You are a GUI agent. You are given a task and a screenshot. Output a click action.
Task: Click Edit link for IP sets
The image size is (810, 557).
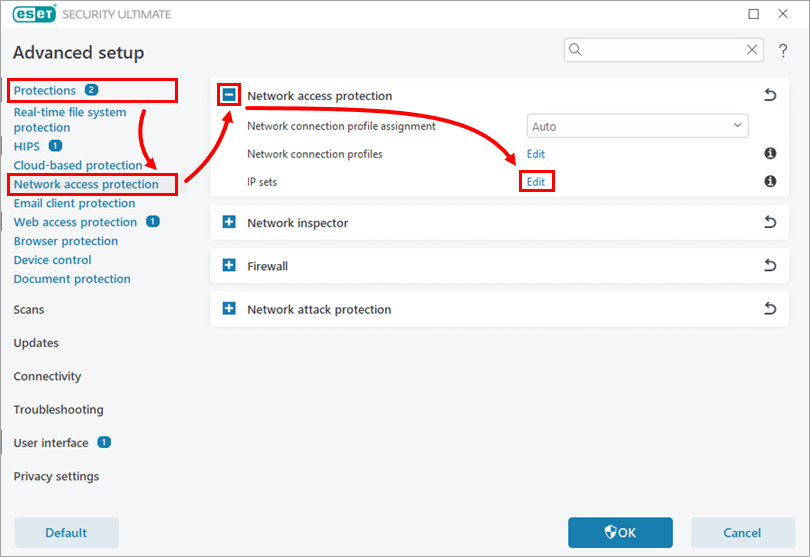pos(536,181)
